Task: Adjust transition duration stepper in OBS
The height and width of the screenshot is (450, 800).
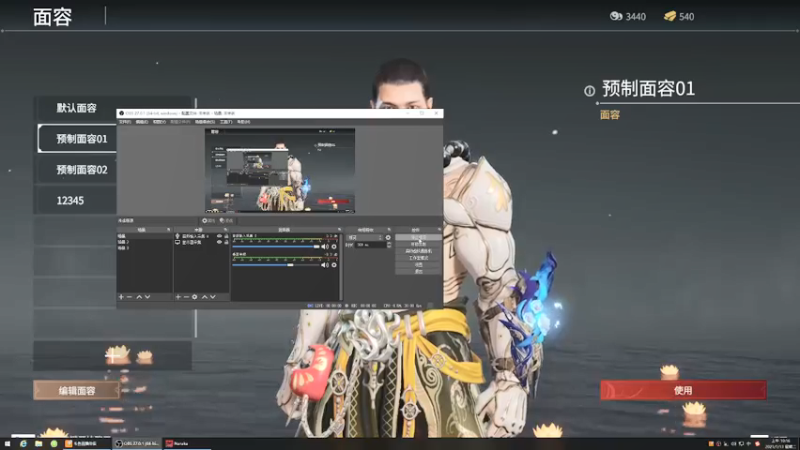Action: pos(389,245)
